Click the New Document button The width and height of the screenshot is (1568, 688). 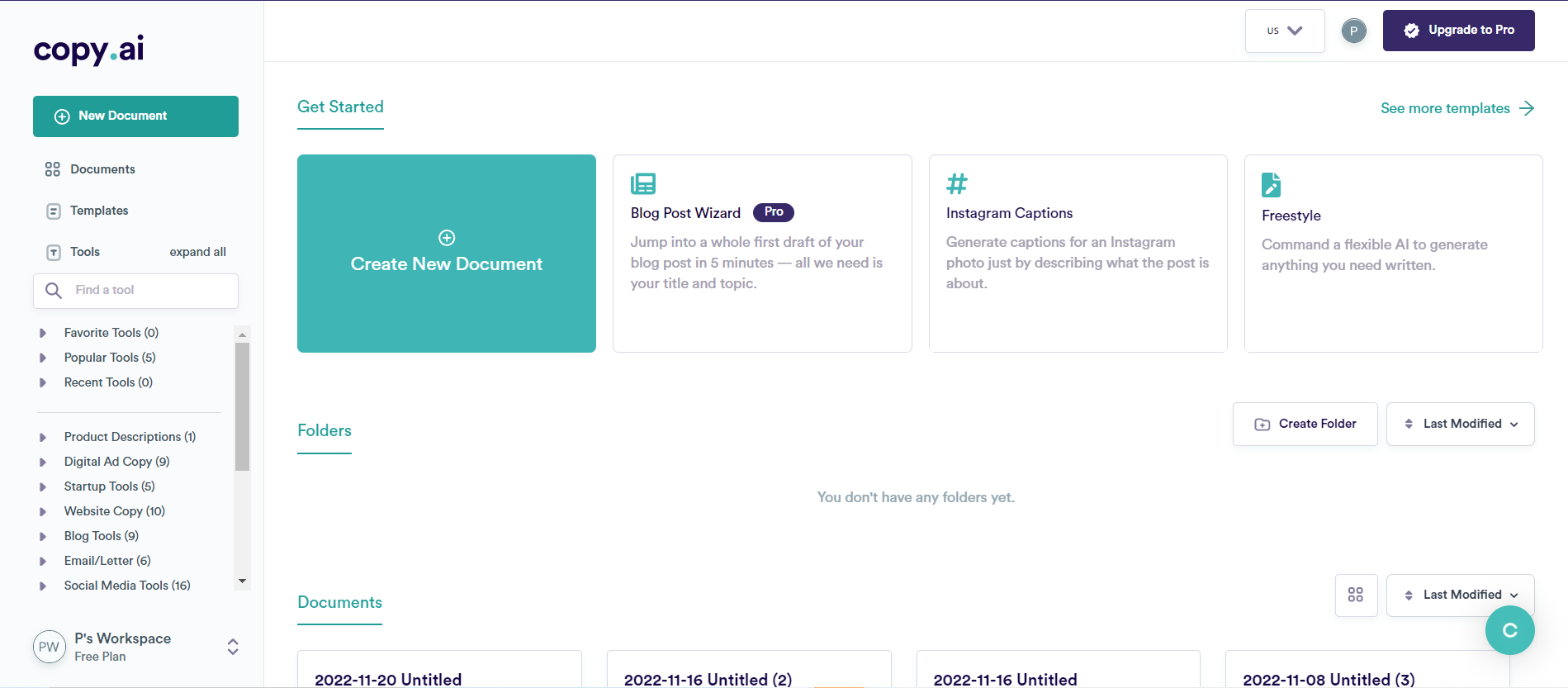[135, 116]
